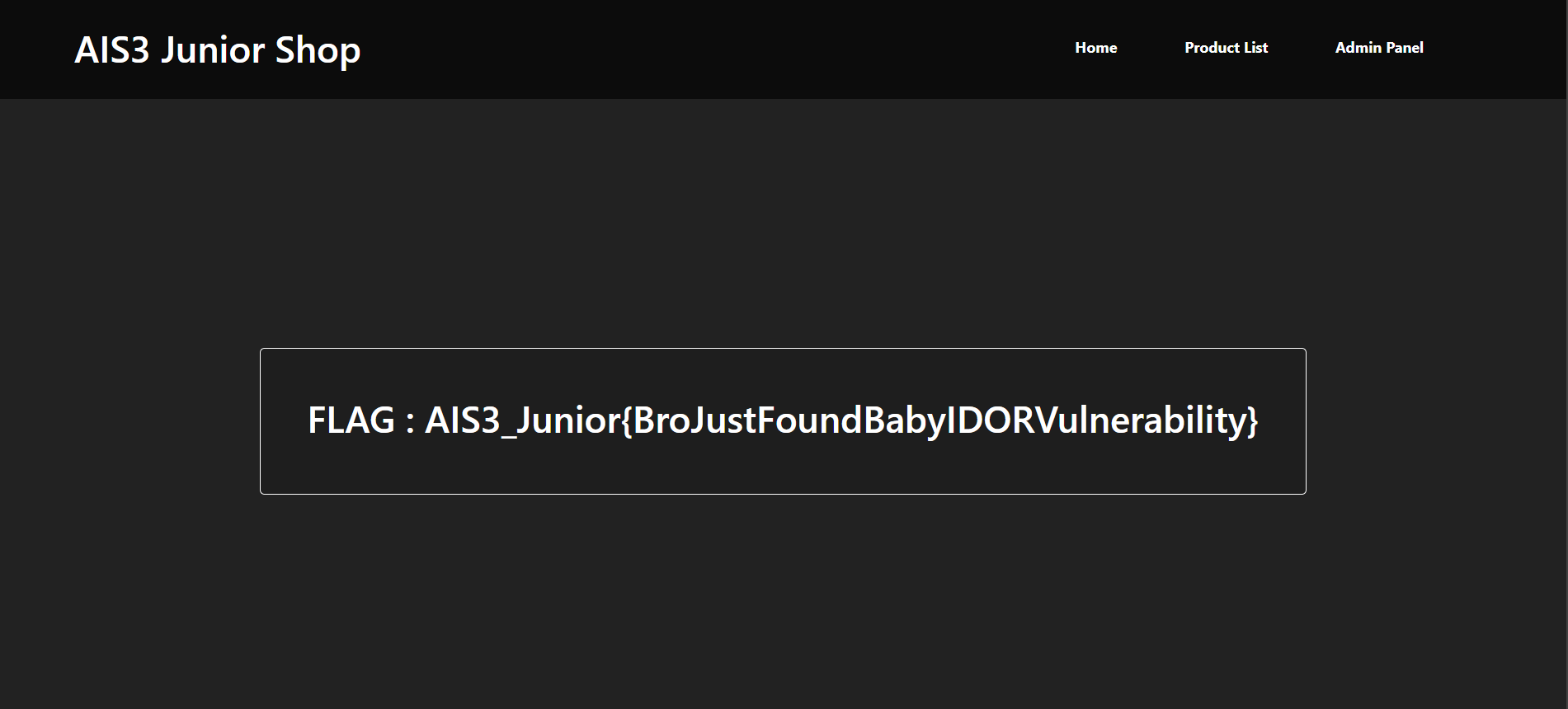Click the word Junior in site title
The height and width of the screenshot is (709, 1568).
click(212, 50)
